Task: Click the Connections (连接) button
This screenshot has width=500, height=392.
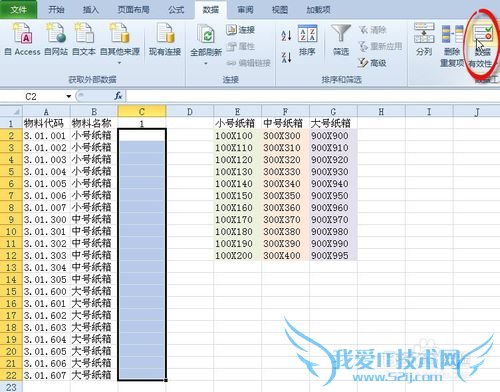Action: [x=240, y=30]
